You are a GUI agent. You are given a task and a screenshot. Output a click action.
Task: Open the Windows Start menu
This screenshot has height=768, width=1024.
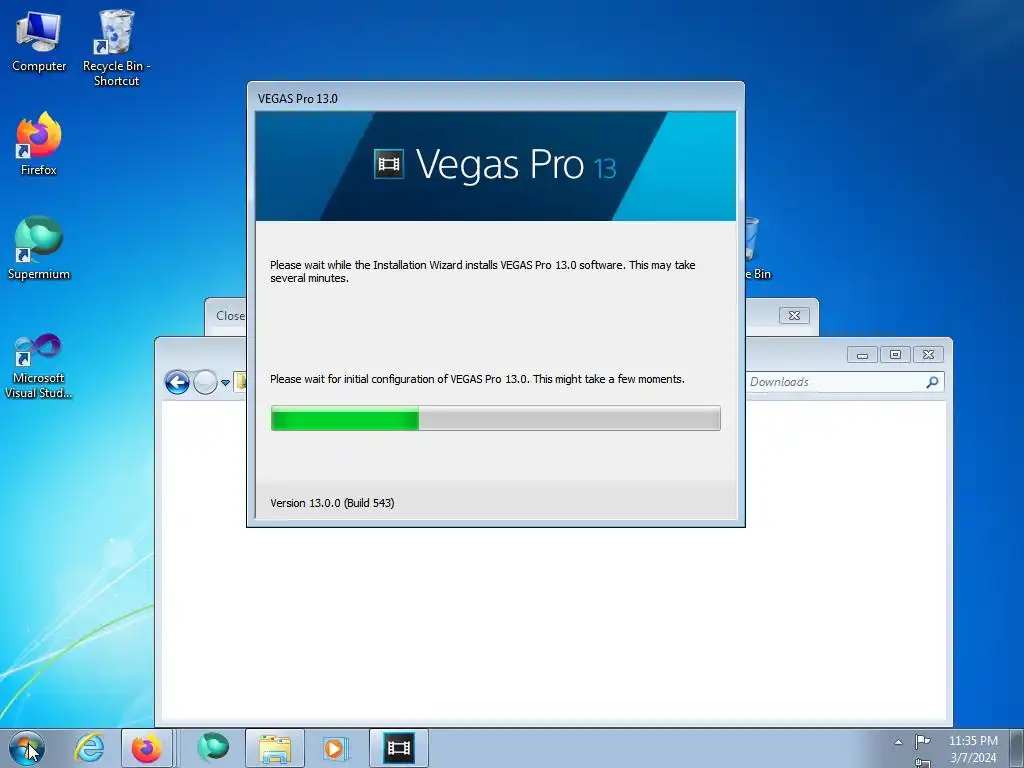(27, 748)
